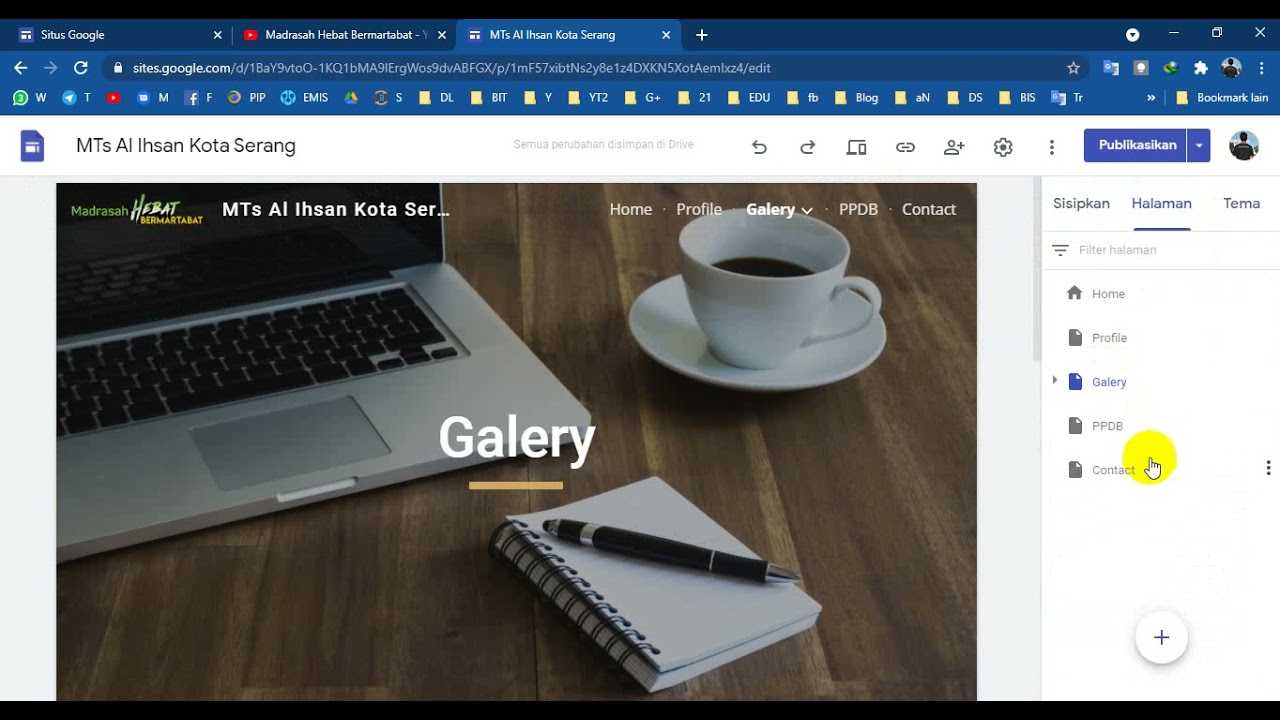Click the filter icon beside Filter halaman
The image size is (1280, 720).
(x=1060, y=250)
